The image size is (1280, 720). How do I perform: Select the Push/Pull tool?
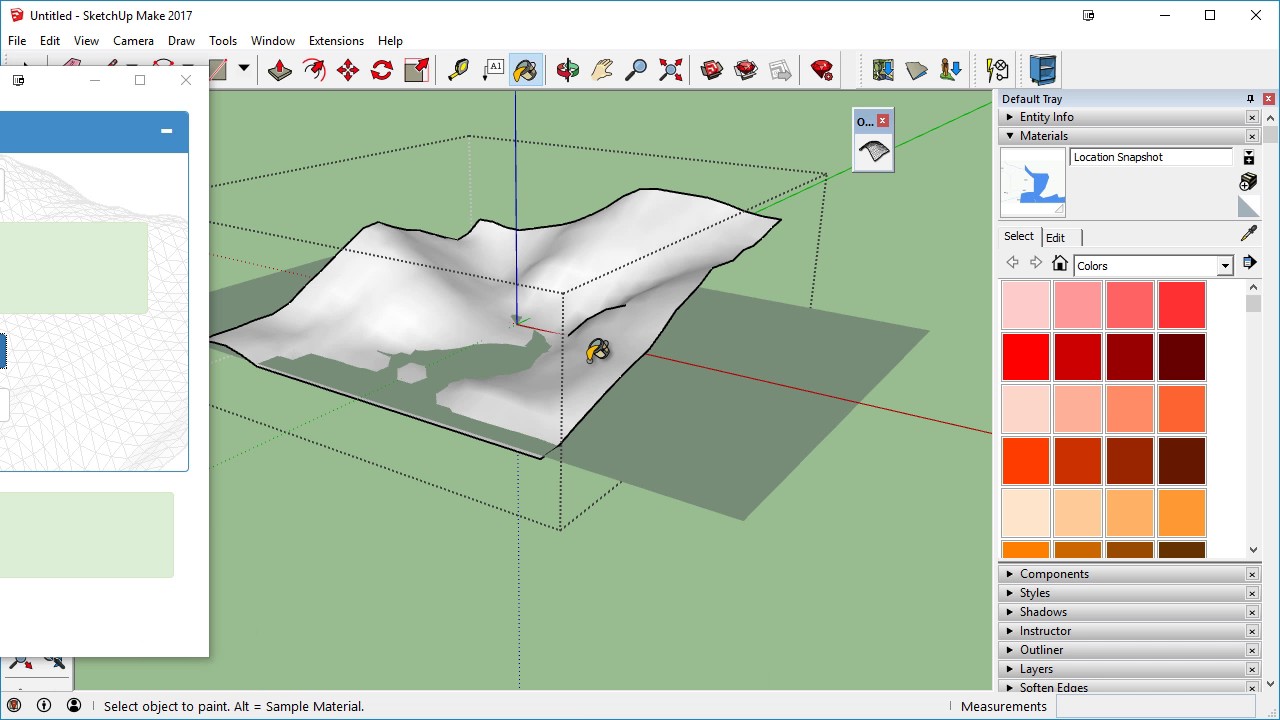[280, 70]
